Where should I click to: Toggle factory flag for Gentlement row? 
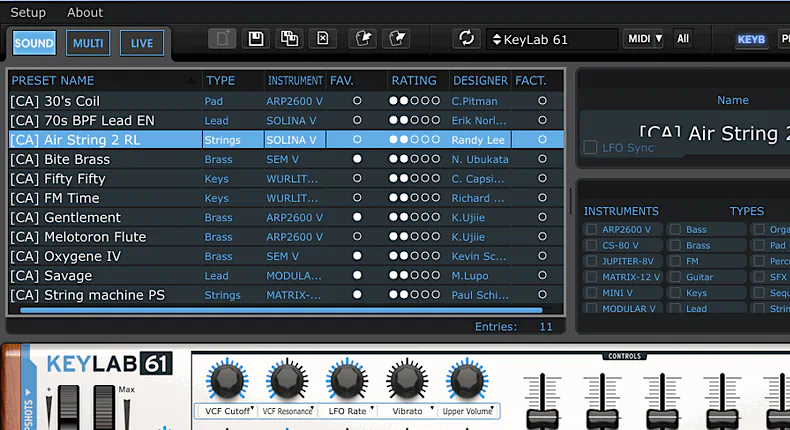pyautogui.click(x=542, y=217)
